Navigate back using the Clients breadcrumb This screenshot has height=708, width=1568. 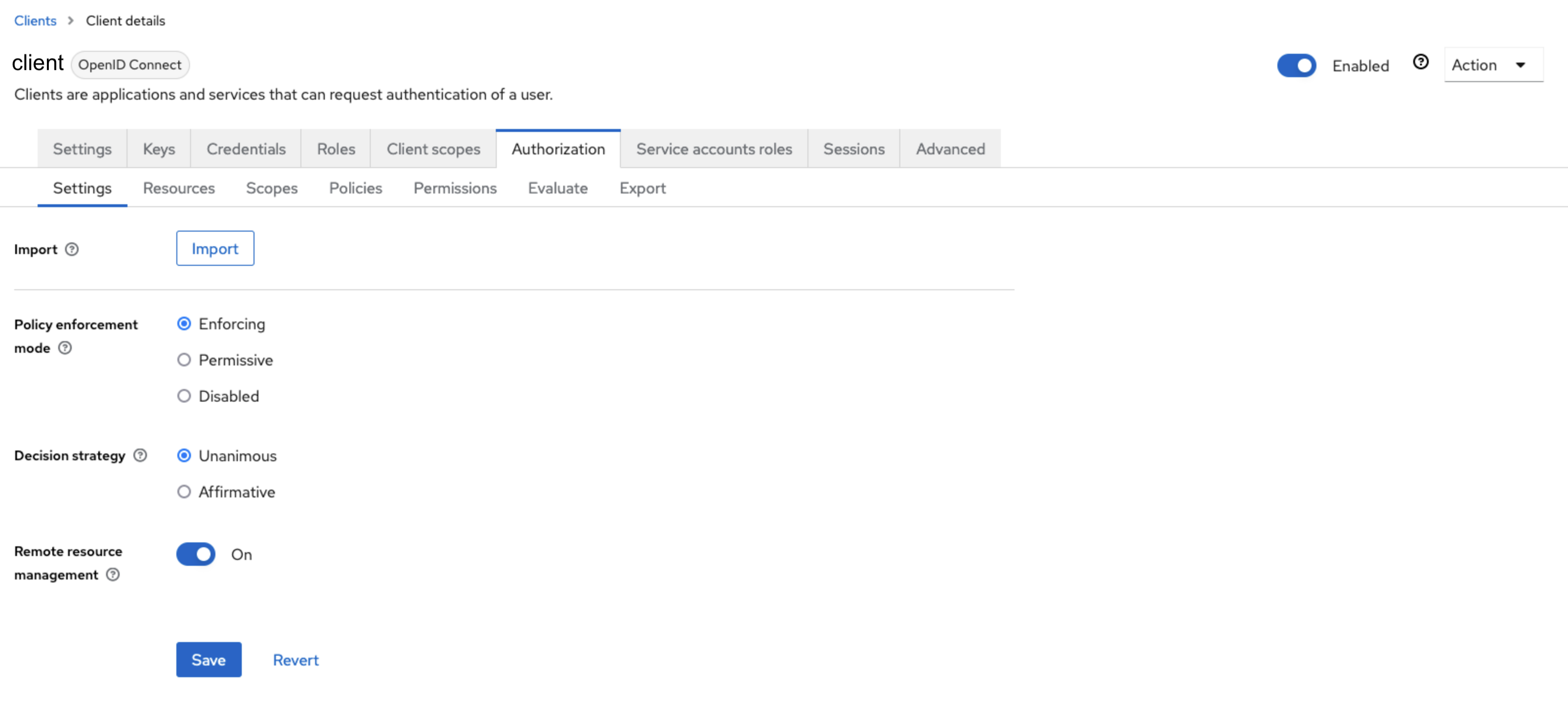pyautogui.click(x=35, y=20)
